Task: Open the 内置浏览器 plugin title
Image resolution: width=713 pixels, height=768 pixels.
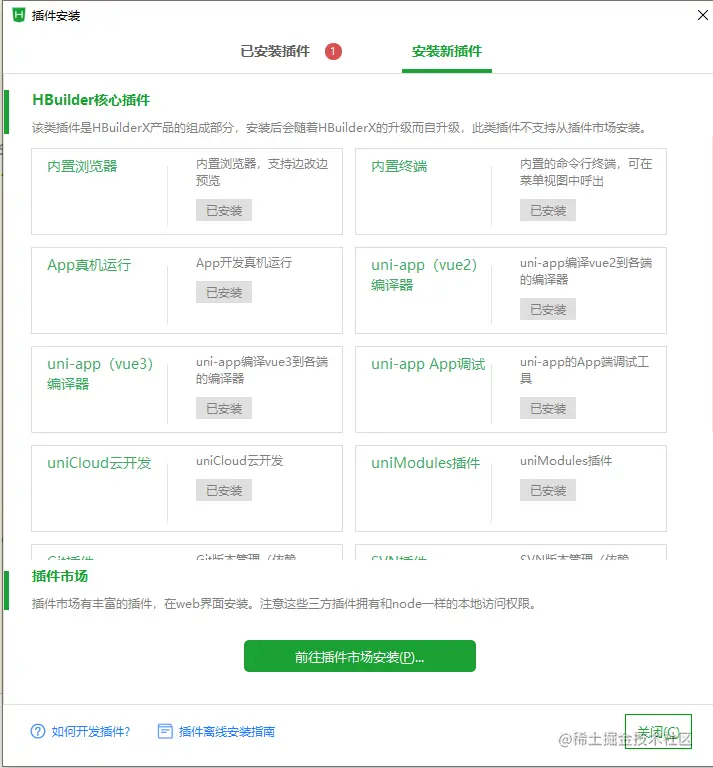Action: click(82, 166)
